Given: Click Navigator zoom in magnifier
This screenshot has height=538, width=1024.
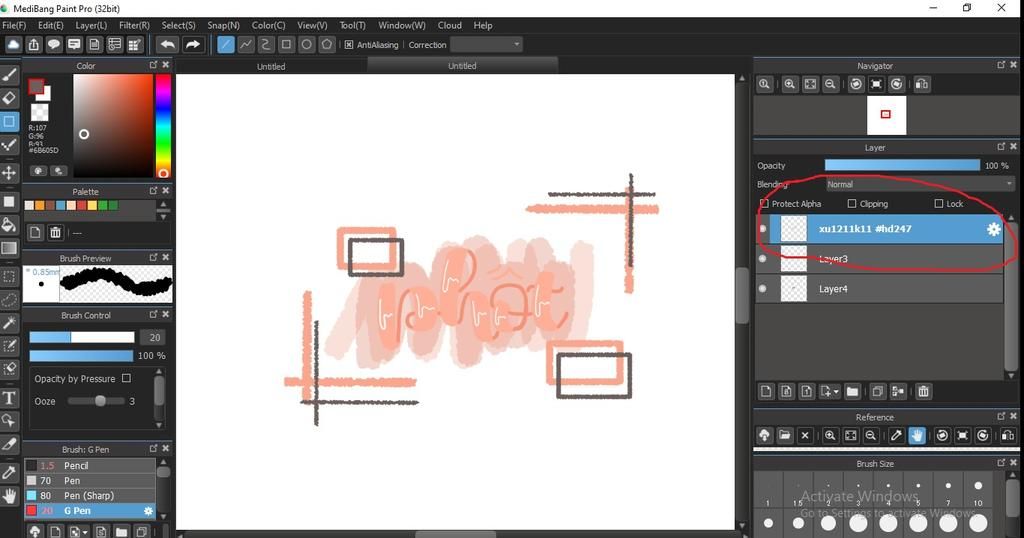Looking at the screenshot, I should pyautogui.click(x=790, y=84).
